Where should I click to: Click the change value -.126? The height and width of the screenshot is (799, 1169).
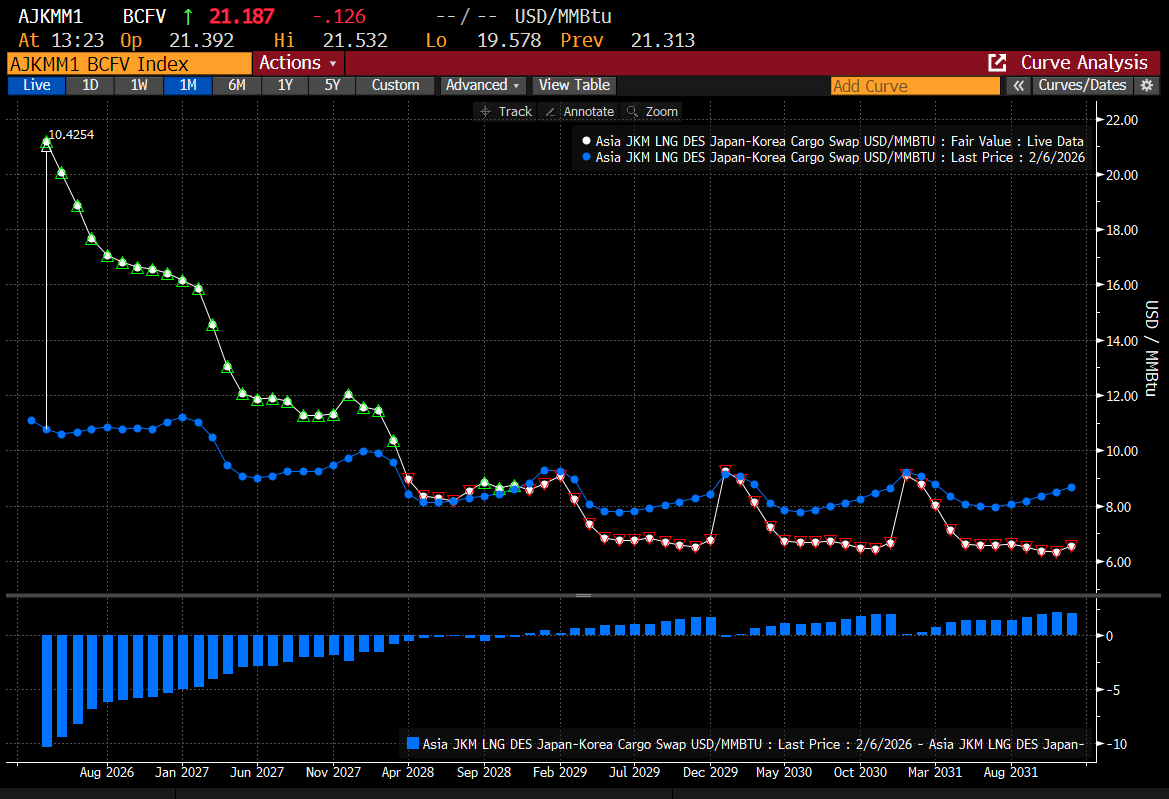coord(339,16)
